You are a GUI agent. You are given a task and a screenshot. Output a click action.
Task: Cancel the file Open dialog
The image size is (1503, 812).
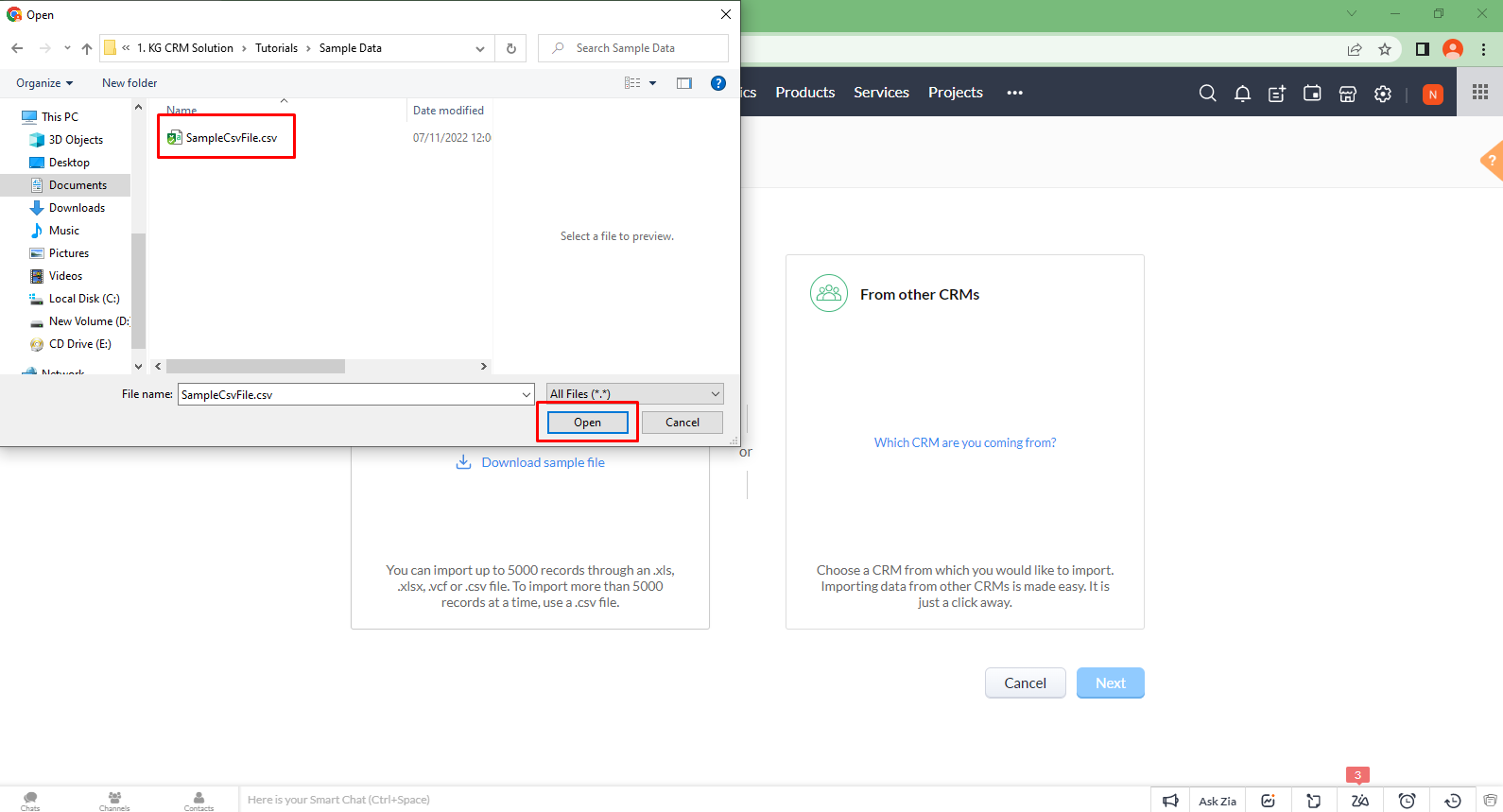point(682,423)
